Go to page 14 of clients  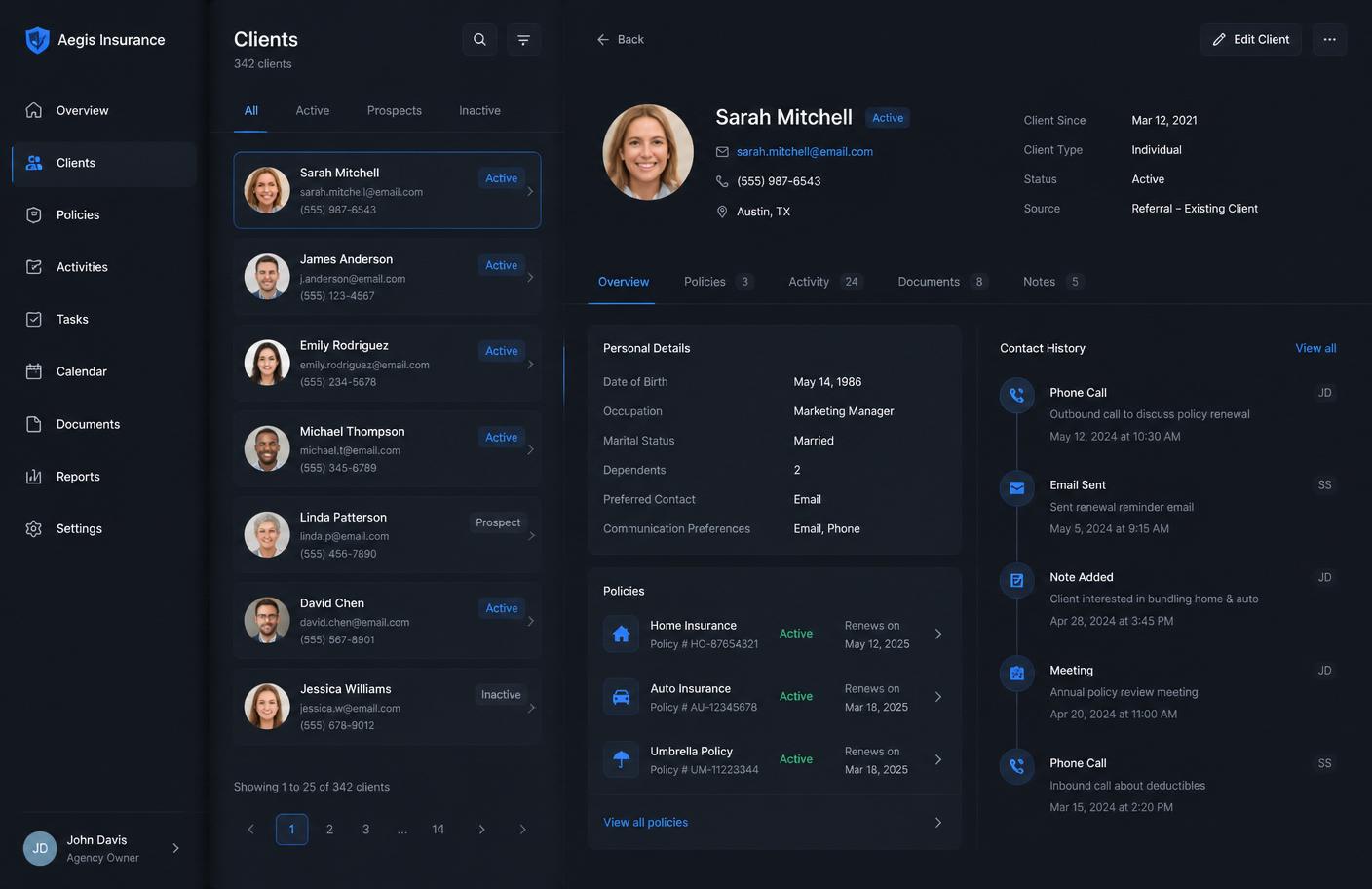pos(438,830)
